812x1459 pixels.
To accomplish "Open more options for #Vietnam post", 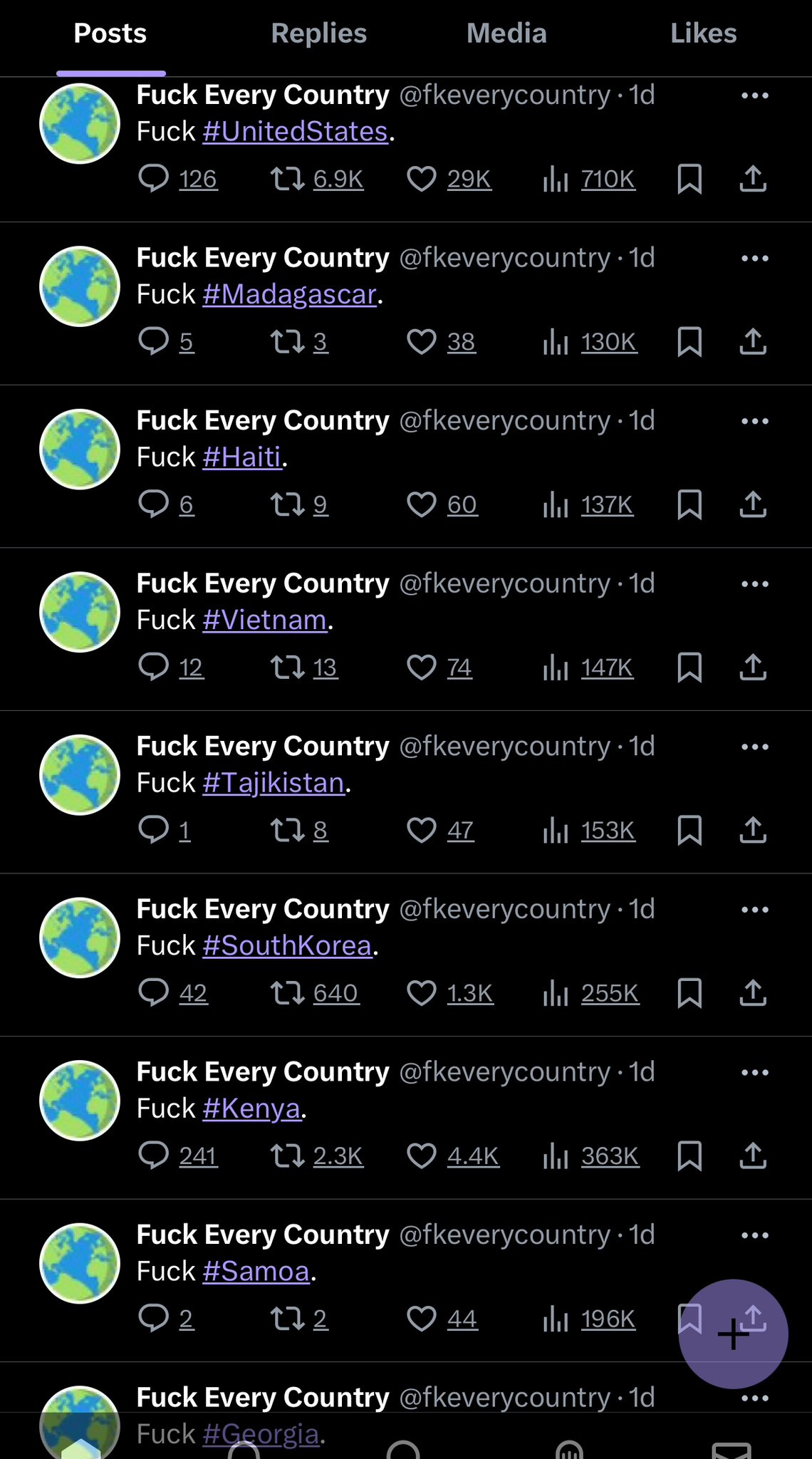I will [x=754, y=584].
